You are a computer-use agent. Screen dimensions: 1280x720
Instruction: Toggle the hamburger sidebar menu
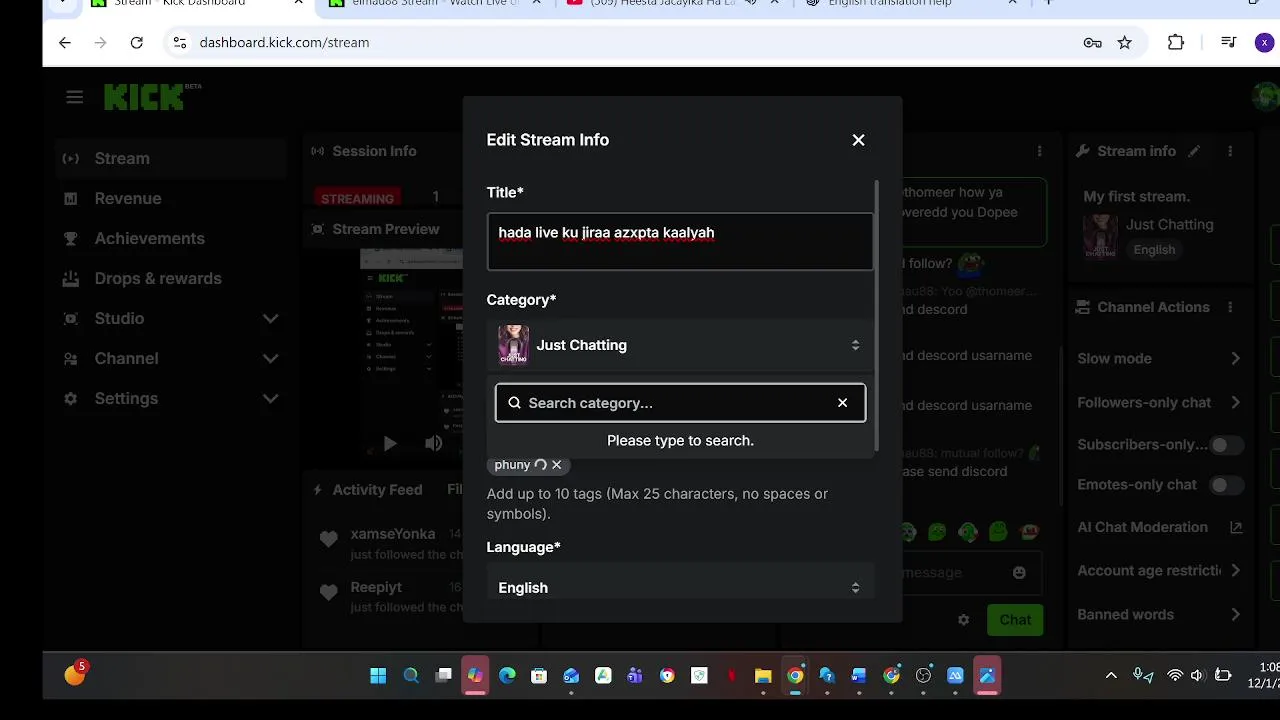(x=74, y=97)
